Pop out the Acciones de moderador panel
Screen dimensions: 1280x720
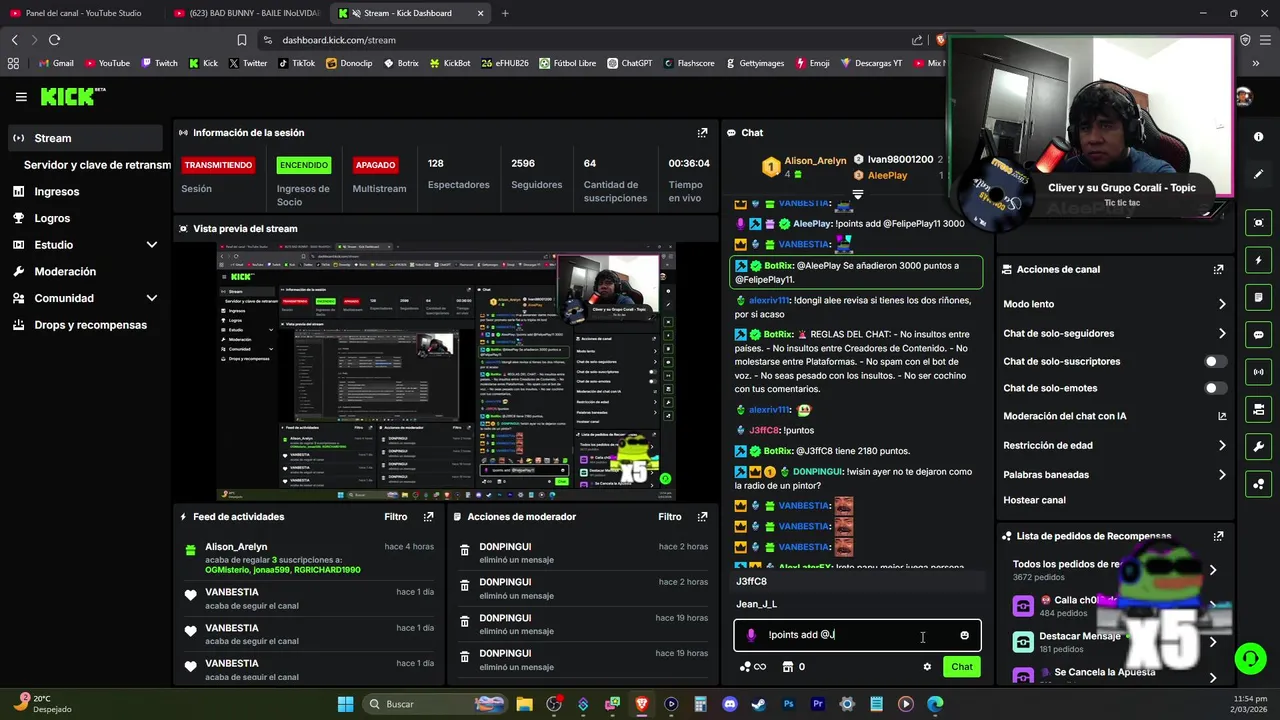[702, 517]
